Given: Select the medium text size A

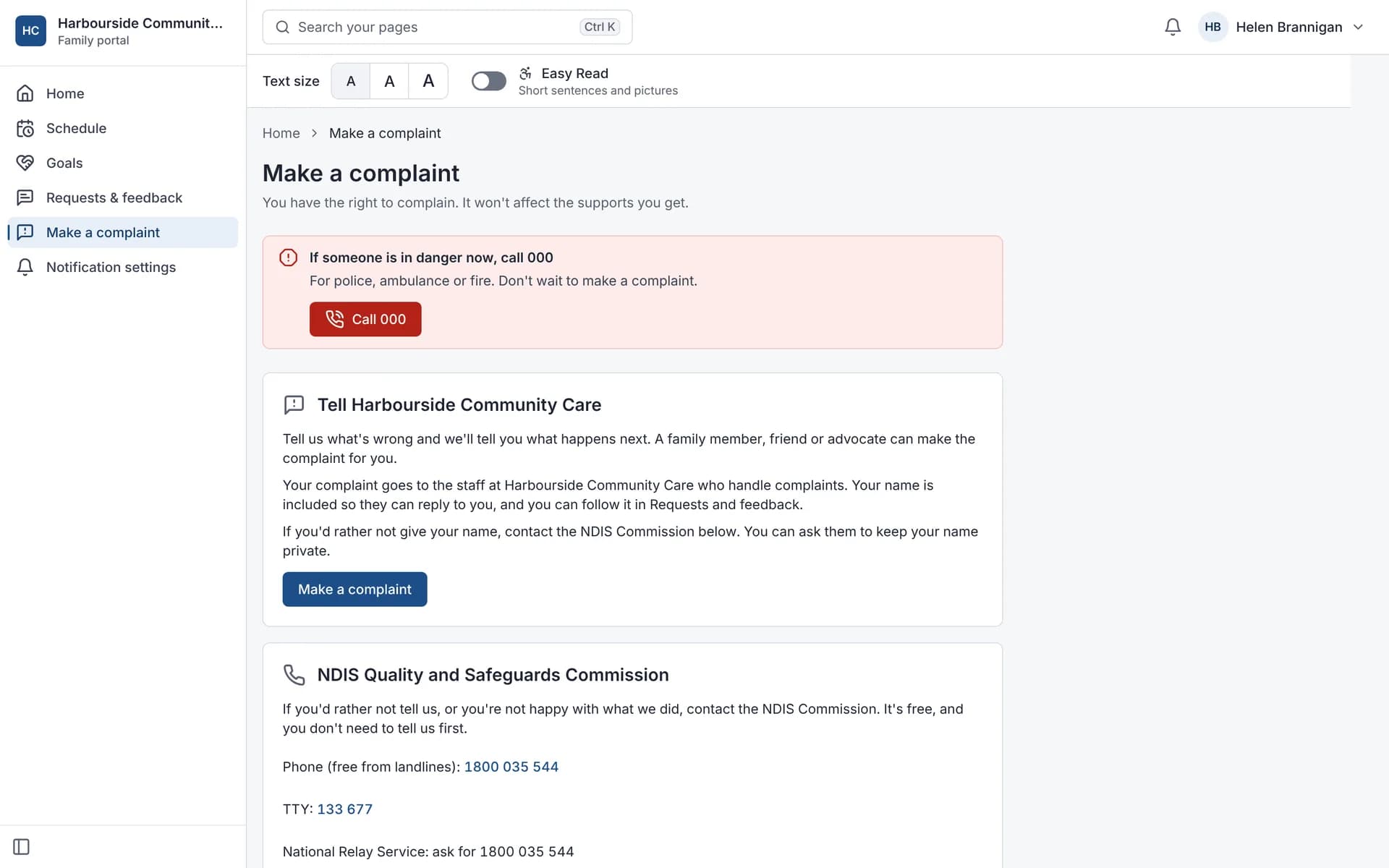Looking at the screenshot, I should point(389,81).
